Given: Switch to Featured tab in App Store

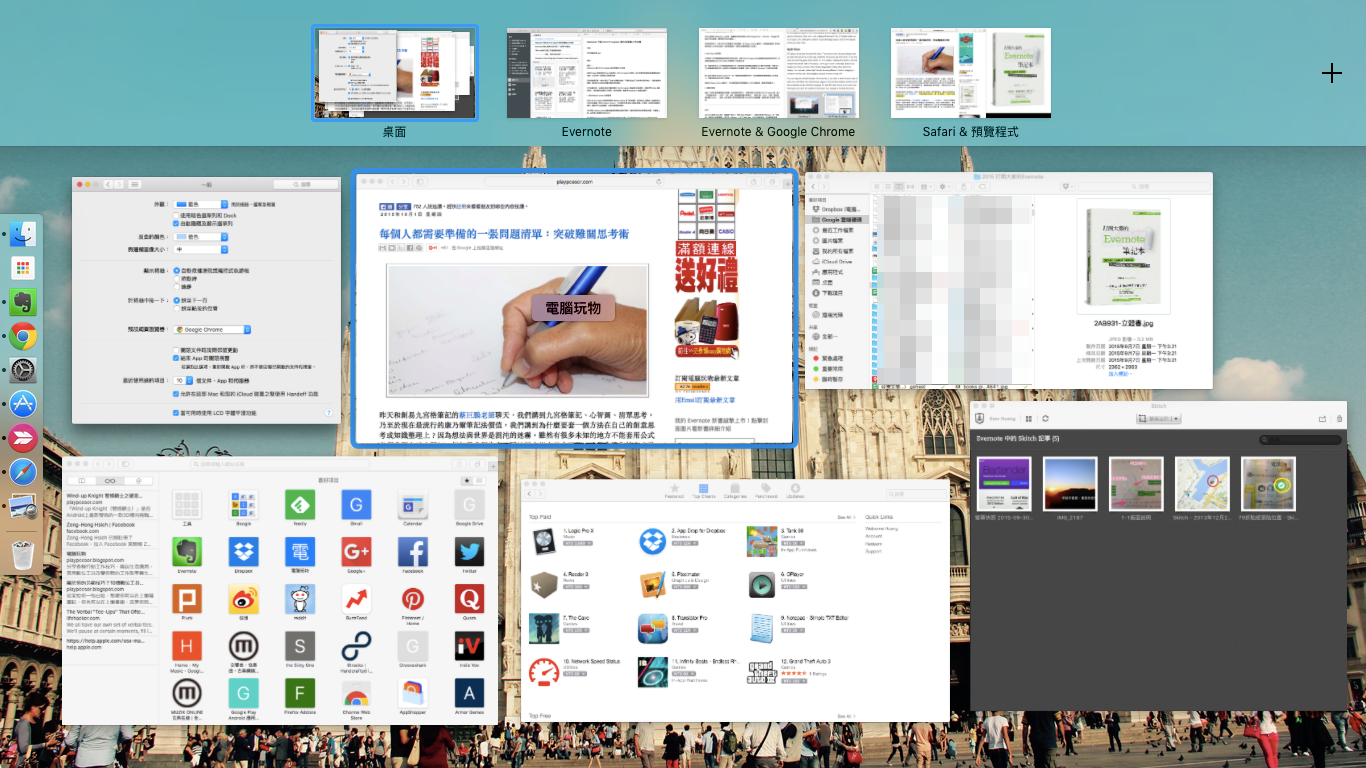Looking at the screenshot, I should 674,491.
